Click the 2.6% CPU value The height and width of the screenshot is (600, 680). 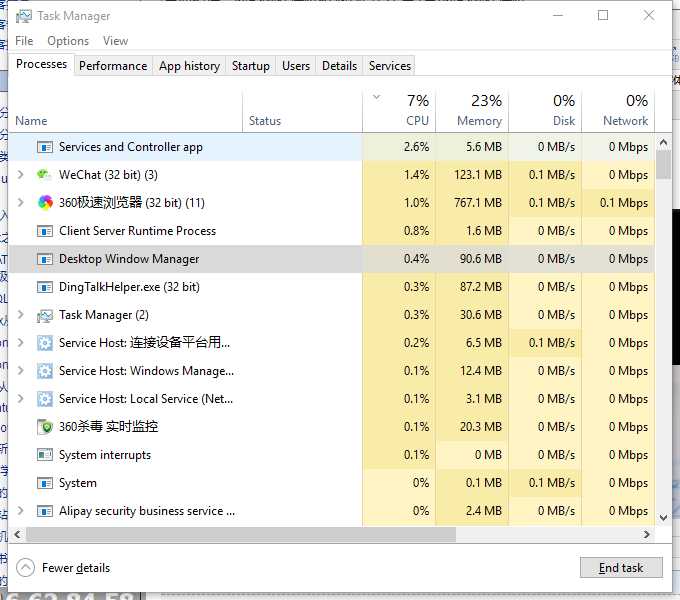click(416, 147)
